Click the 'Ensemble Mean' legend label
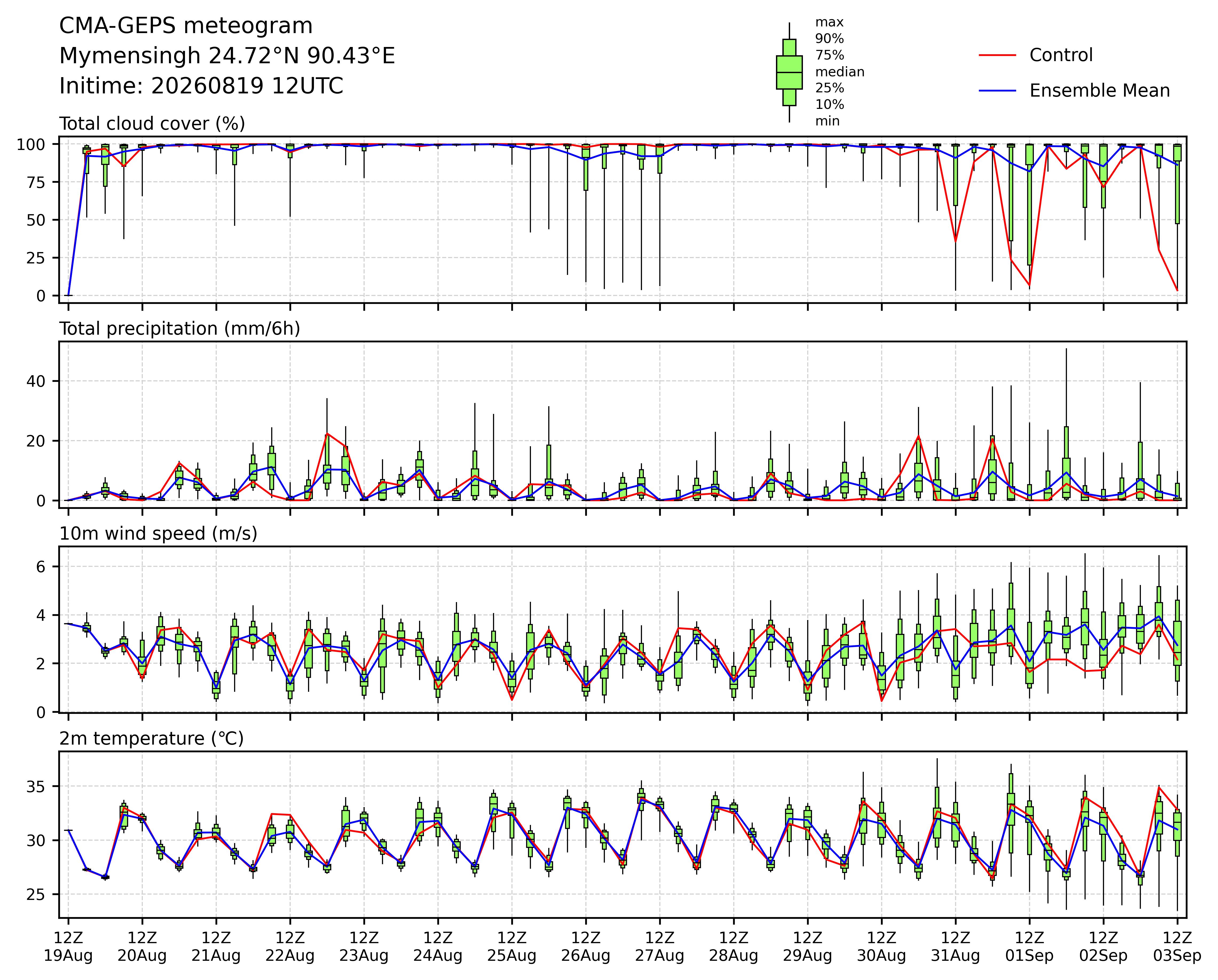This screenshot has width=1218, height=980. (x=1099, y=91)
